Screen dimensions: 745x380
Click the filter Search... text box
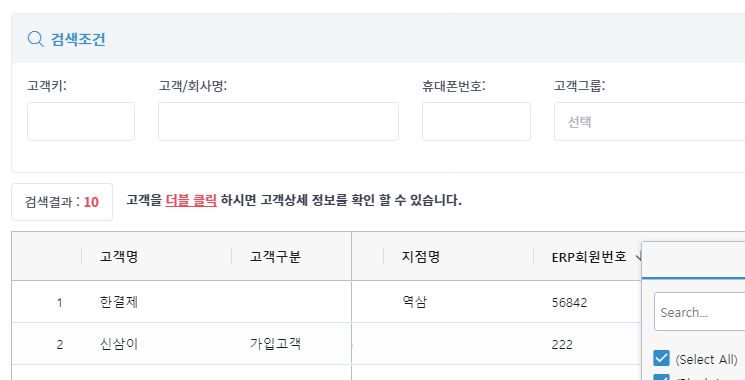click(699, 312)
